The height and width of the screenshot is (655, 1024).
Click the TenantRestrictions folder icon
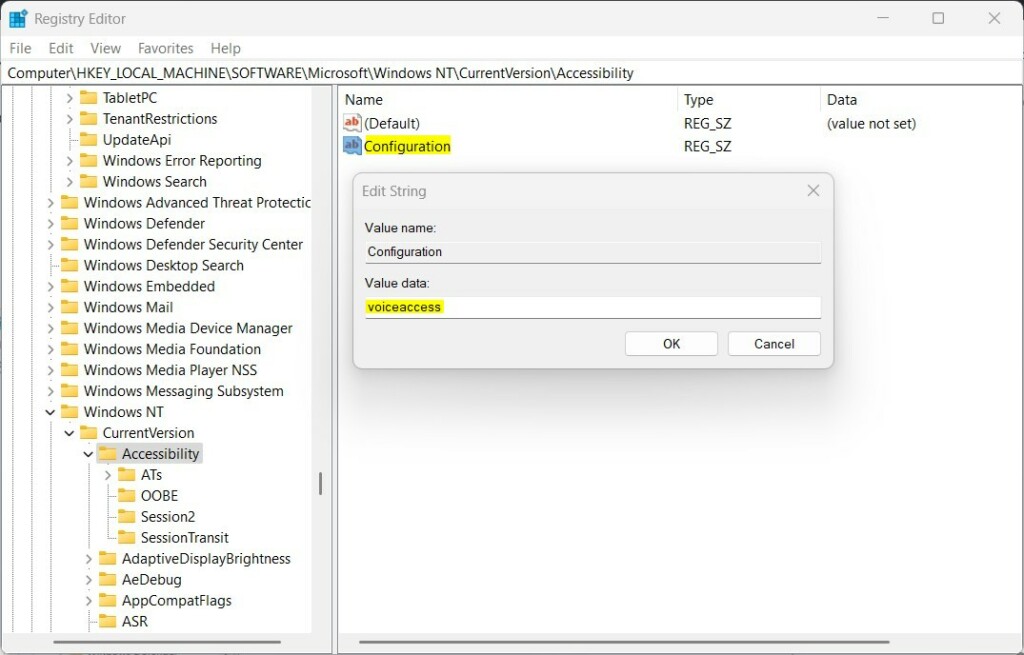(88, 118)
